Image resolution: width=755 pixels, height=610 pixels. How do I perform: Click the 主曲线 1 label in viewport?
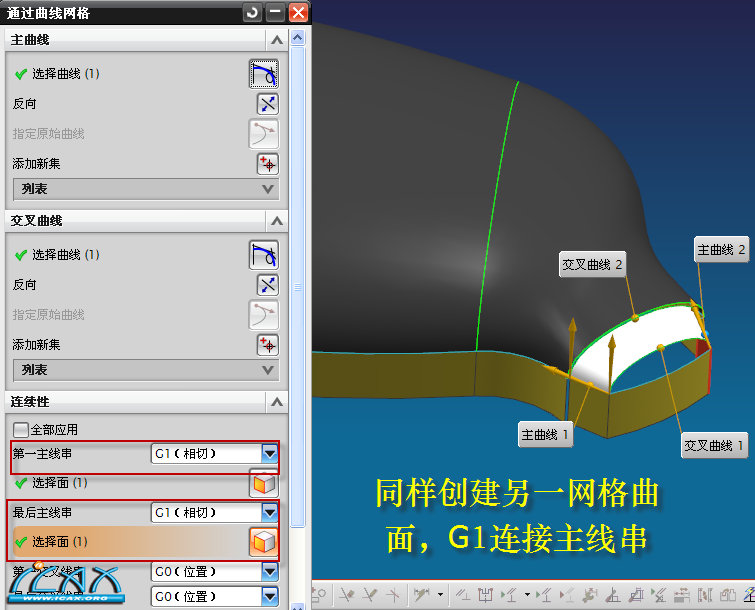tap(546, 435)
